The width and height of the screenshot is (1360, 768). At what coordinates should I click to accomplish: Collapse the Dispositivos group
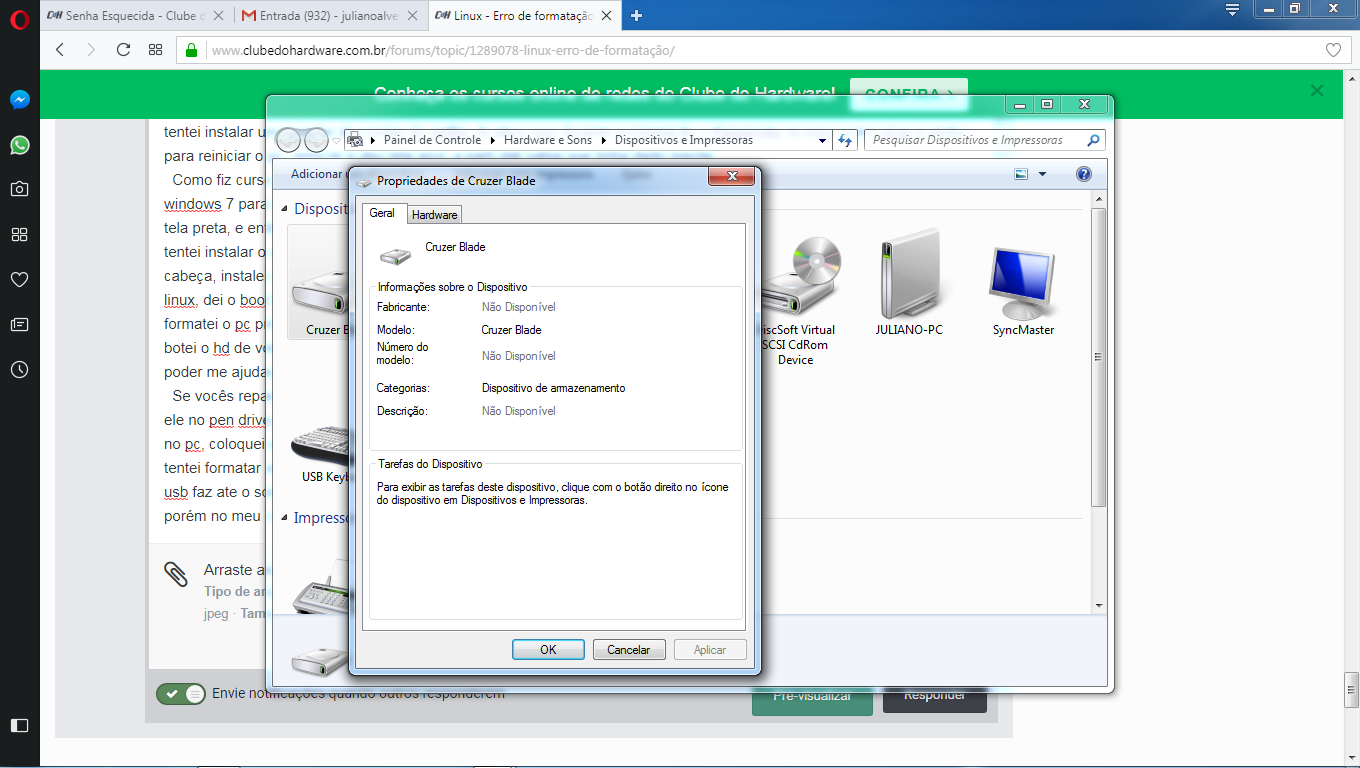pos(284,210)
